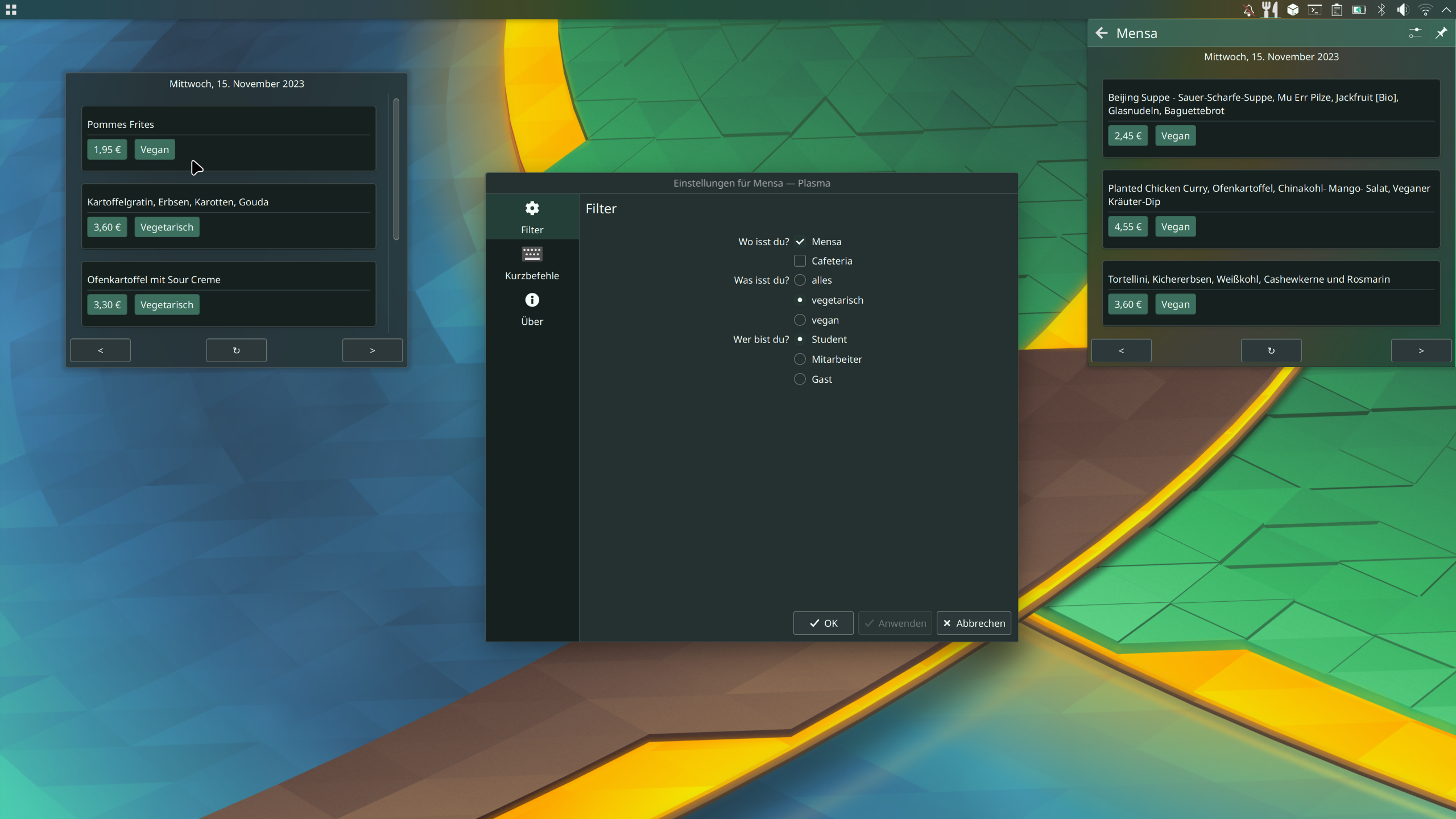Click Vegetarisch tag under Ofenkartoffel mit Sour Creme
The image size is (1456, 819).
167,305
